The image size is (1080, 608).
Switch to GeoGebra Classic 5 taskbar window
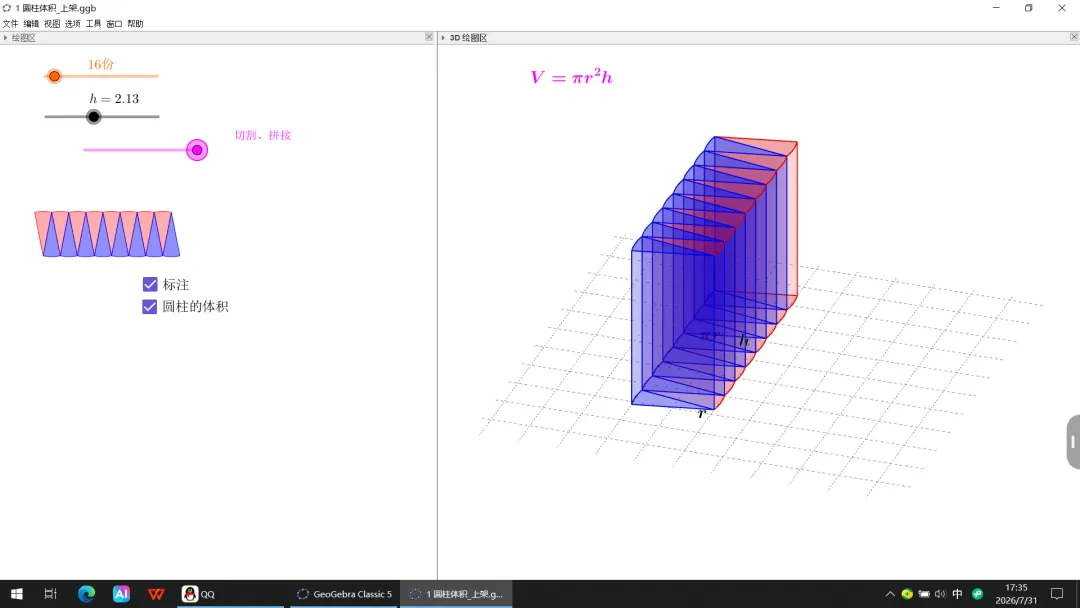tap(344, 594)
